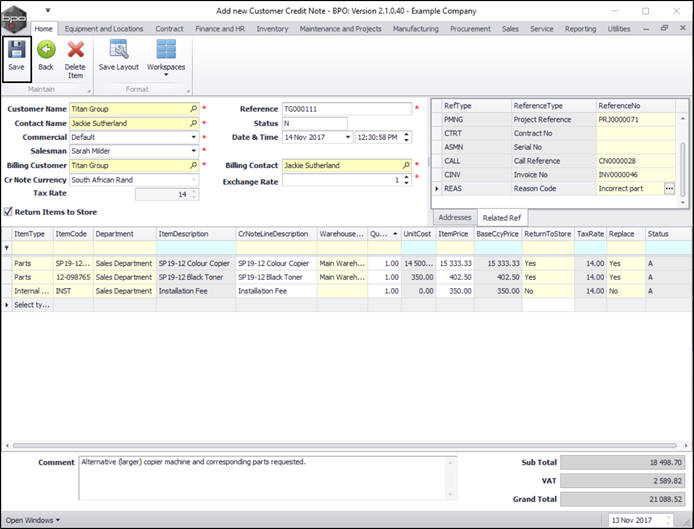Click the Status field
The width and height of the screenshot is (694, 529).
tap(315, 123)
